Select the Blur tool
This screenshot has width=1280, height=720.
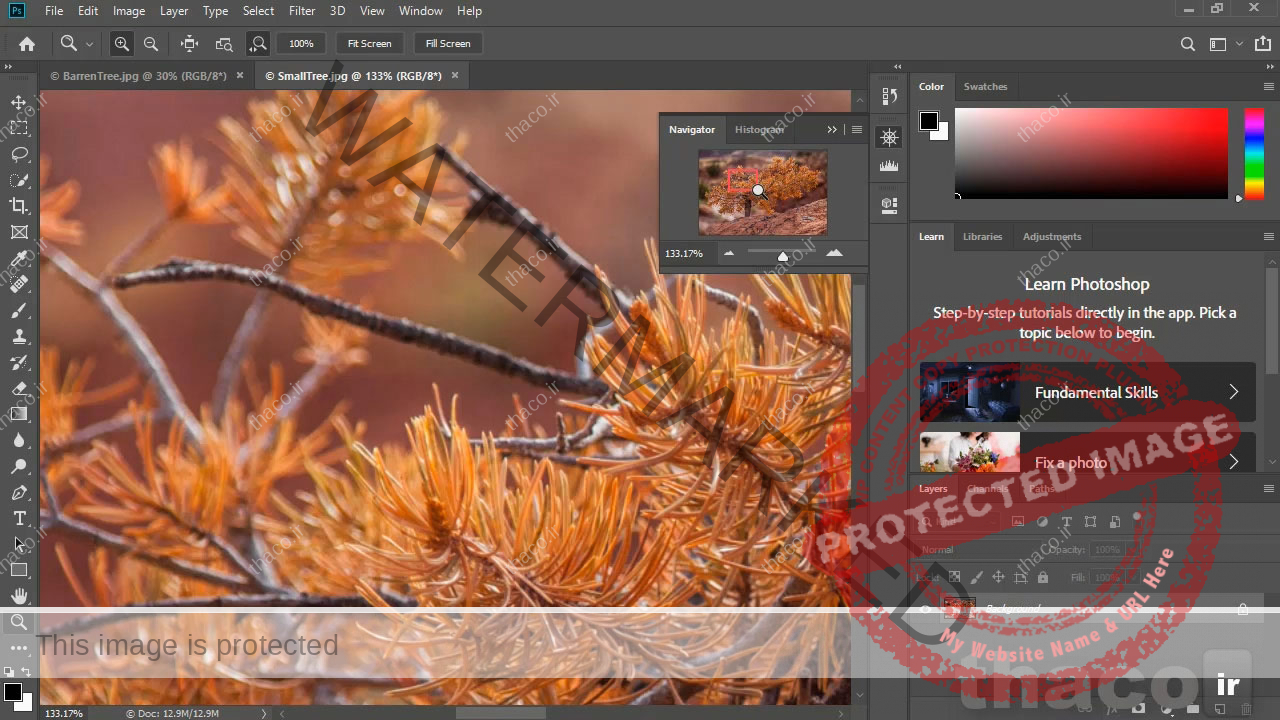[x=19, y=441]
